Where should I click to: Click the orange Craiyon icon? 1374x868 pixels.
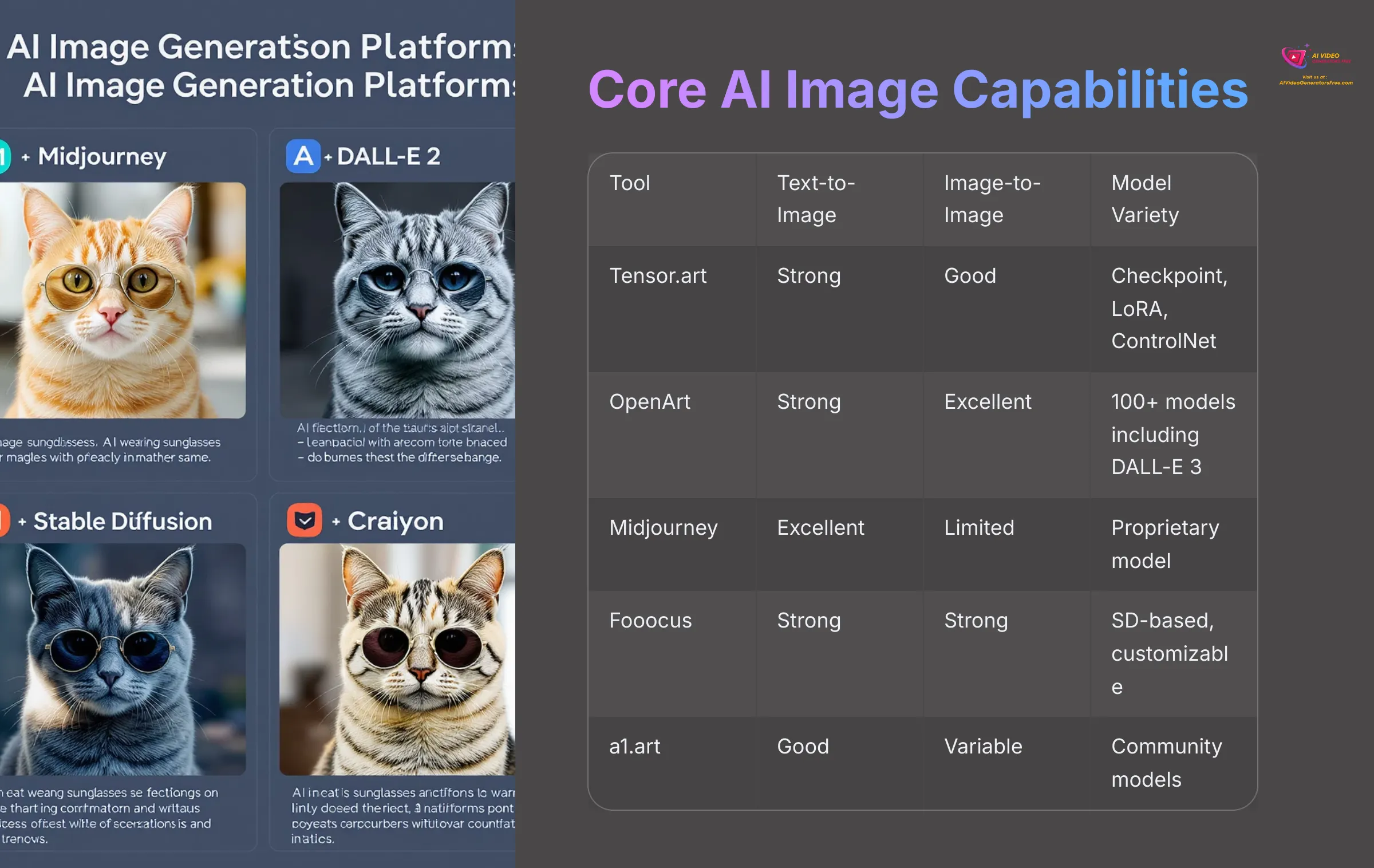coord(305,520)
